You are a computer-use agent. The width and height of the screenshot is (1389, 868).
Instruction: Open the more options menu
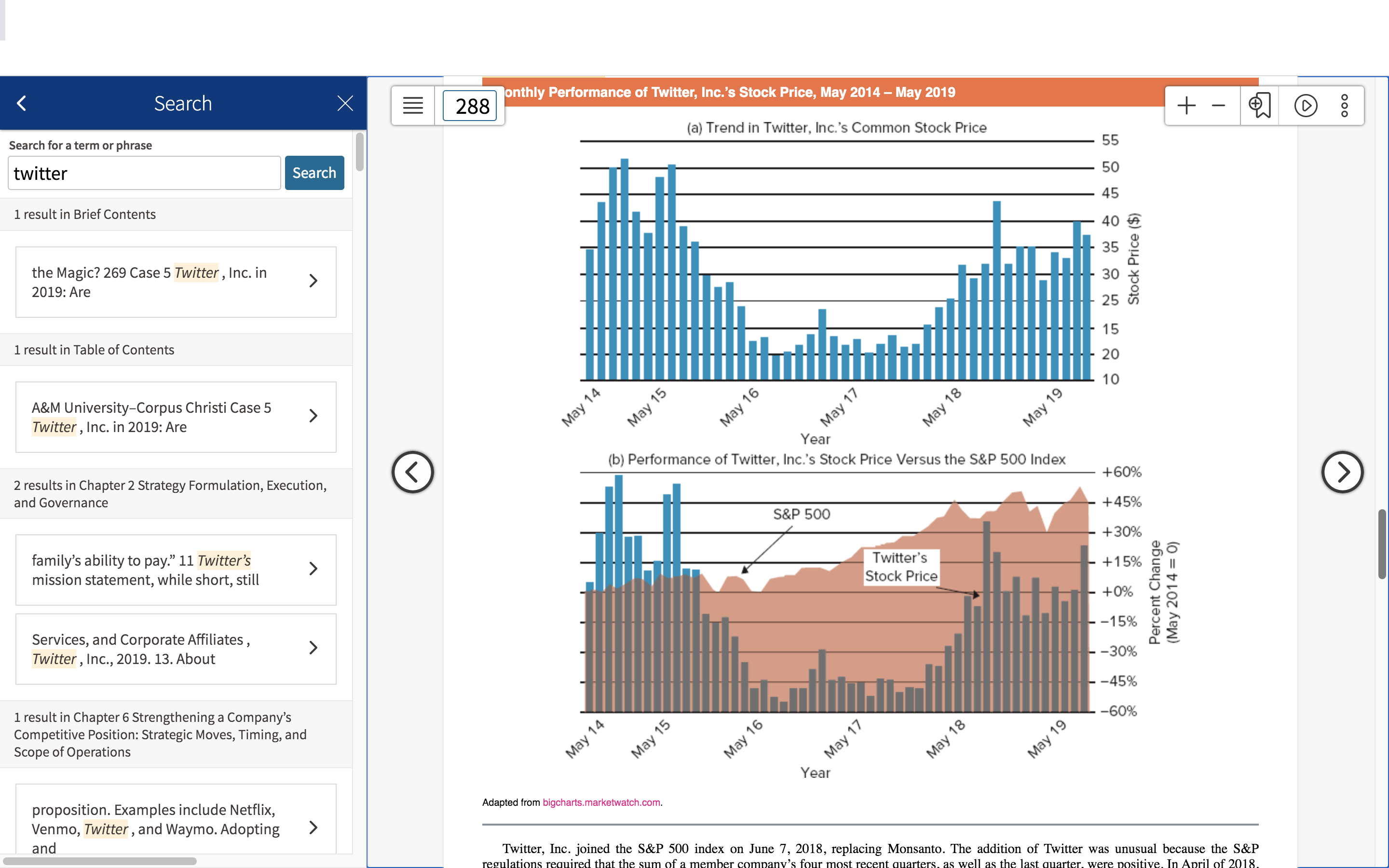(x=1344, y=106)
